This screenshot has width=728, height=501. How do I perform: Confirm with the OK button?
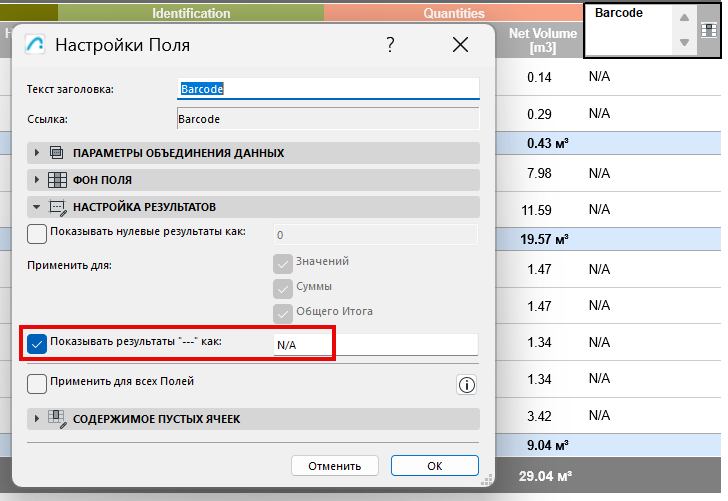[435, 466]
